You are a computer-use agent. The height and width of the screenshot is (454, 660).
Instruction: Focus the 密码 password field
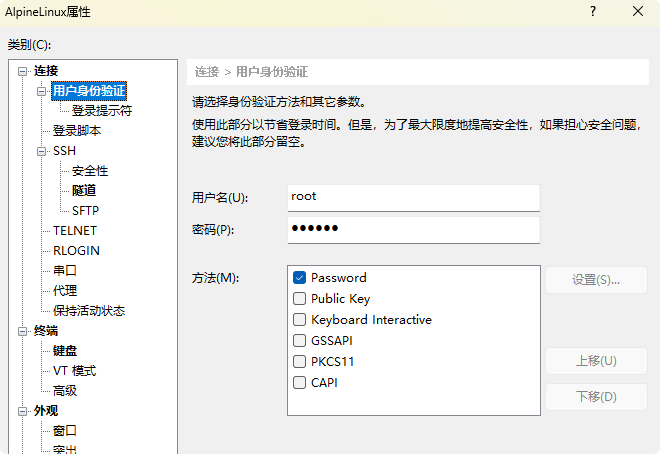(413, 229)
